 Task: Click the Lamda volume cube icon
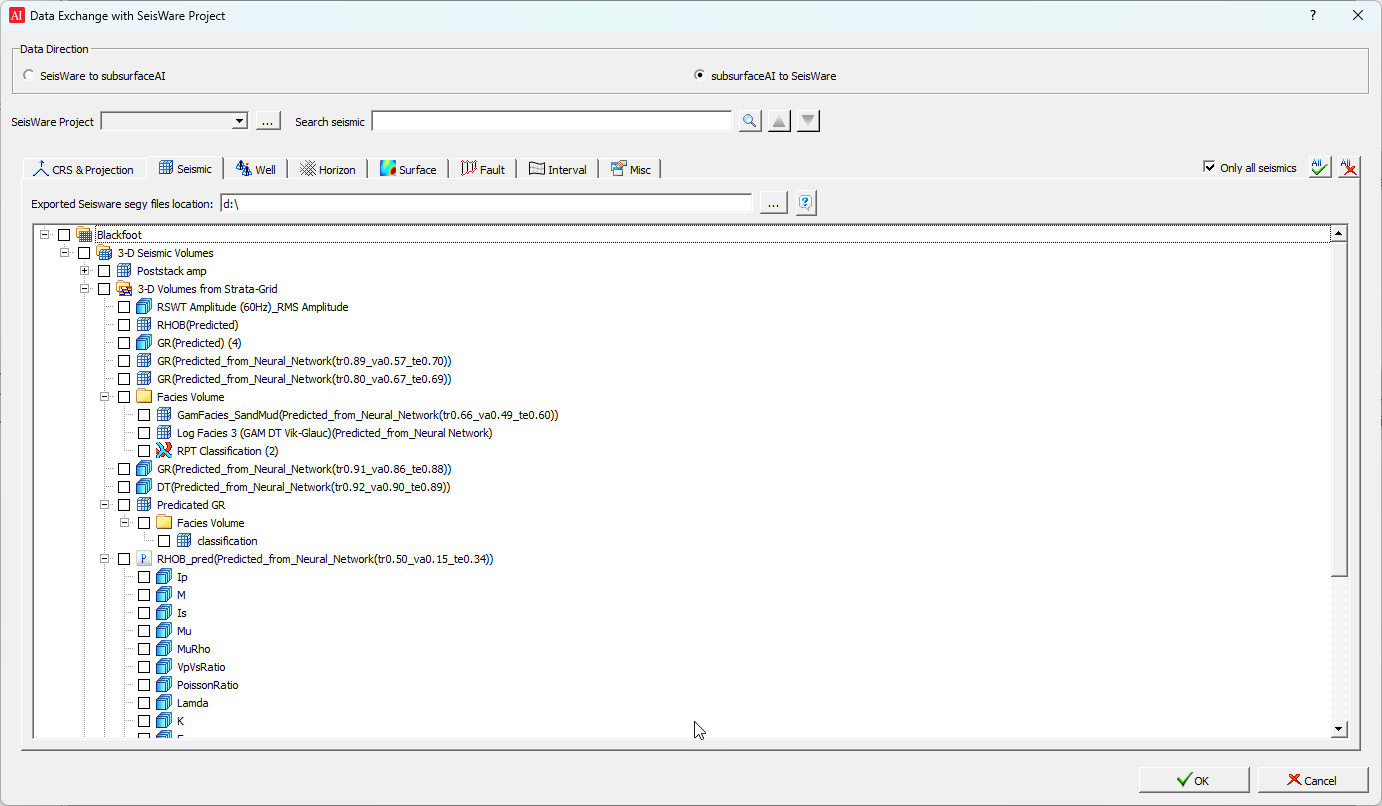point(165,703)
